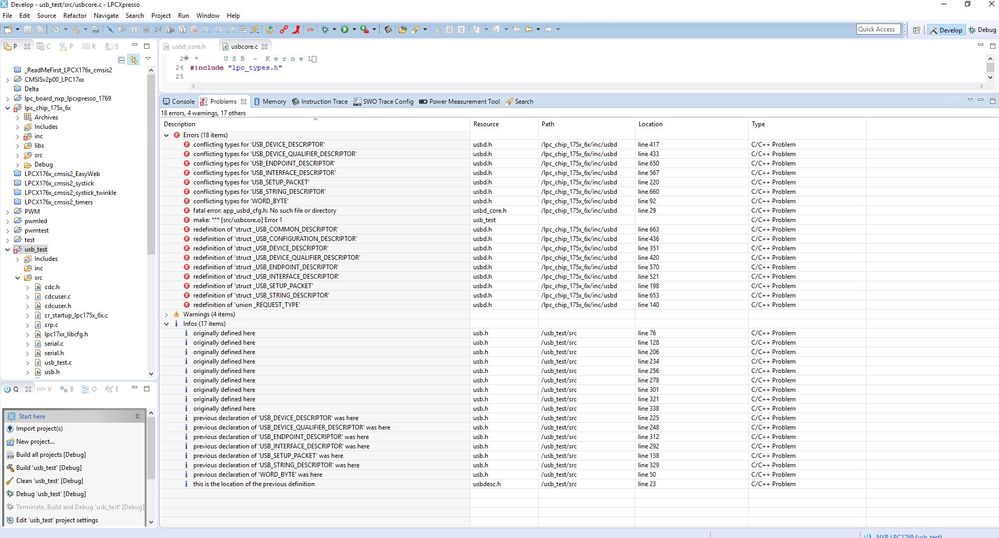Expand the CMSISv2p00_LPC17xx project
The height and width of the screenshot is (538, 999).
pos(8,80)
